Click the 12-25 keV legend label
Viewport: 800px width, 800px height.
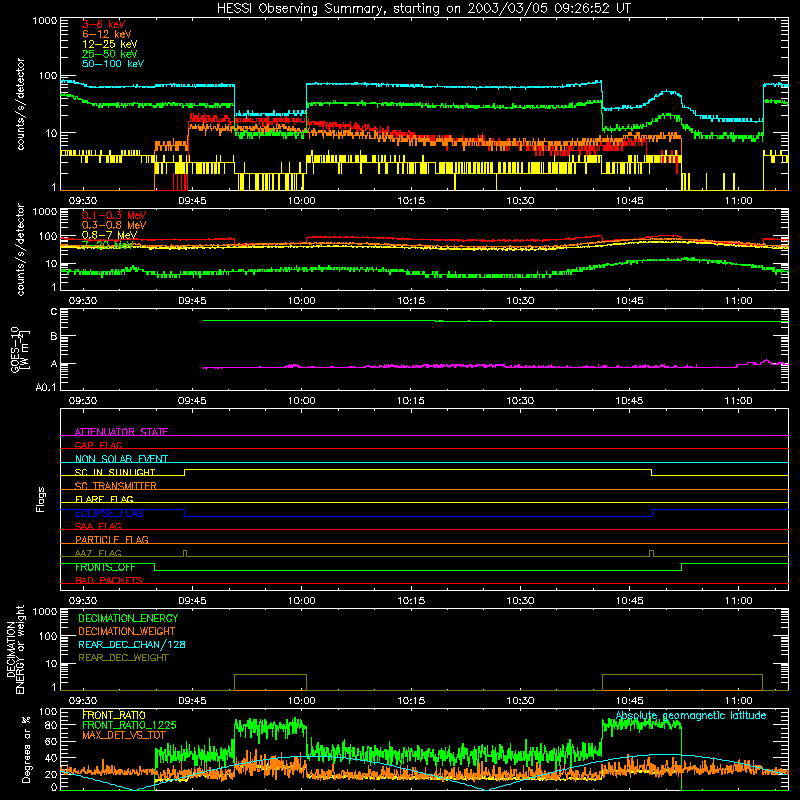click(110, 44)
